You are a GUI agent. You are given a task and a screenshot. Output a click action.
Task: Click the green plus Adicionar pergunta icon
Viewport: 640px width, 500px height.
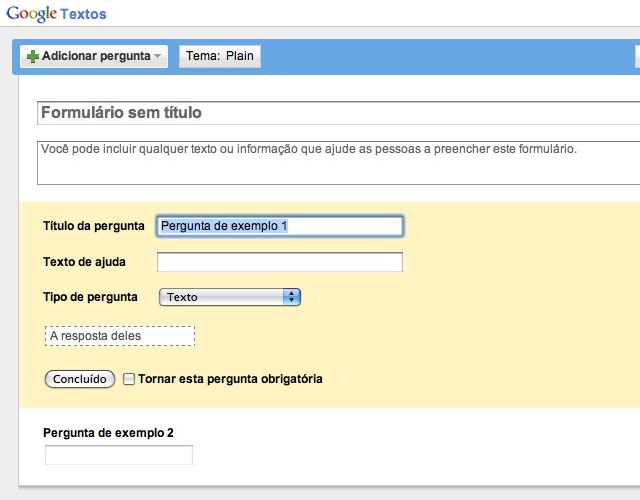click(33, 57)
